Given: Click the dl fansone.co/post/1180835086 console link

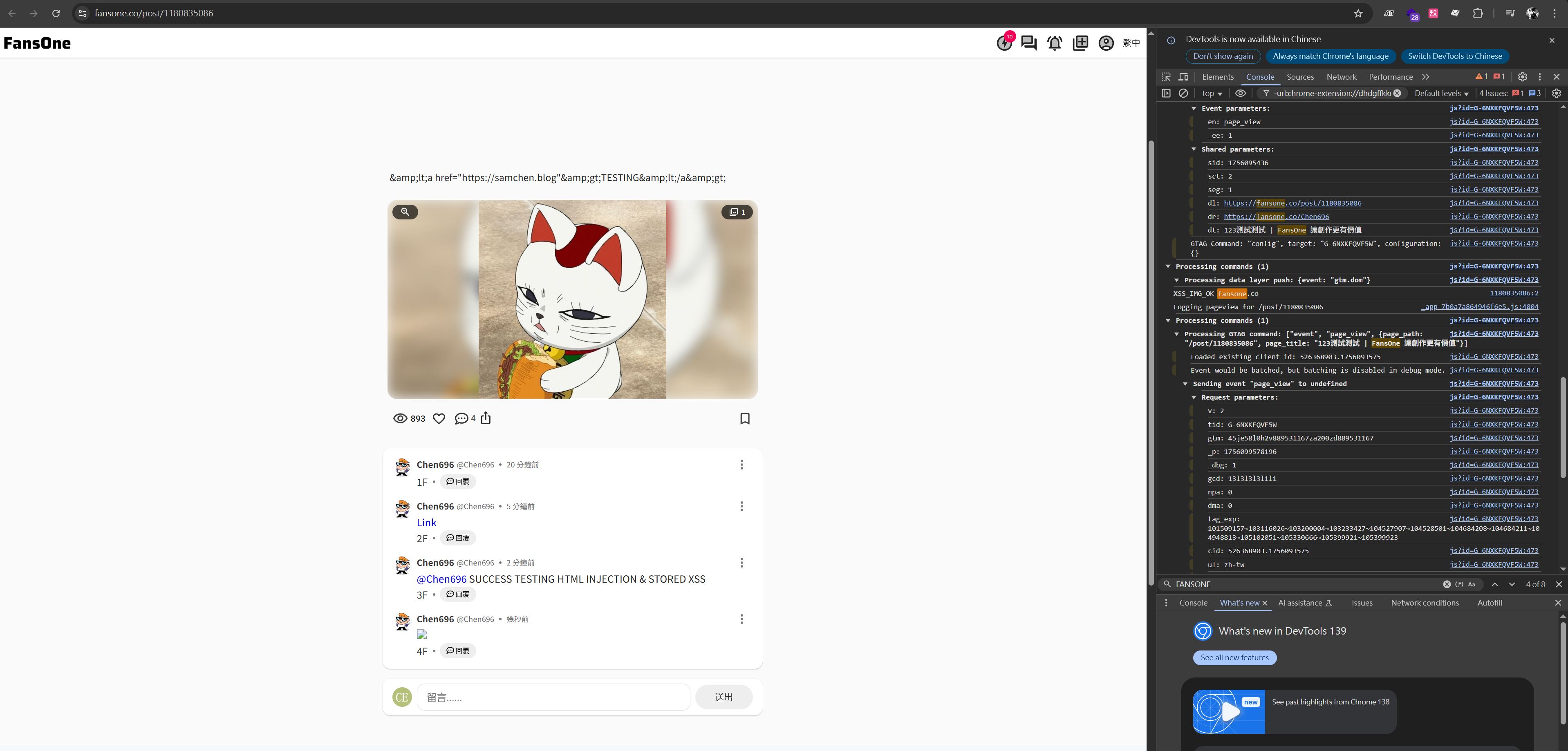Looking at the screenshot, I should tap(1292, 203).
